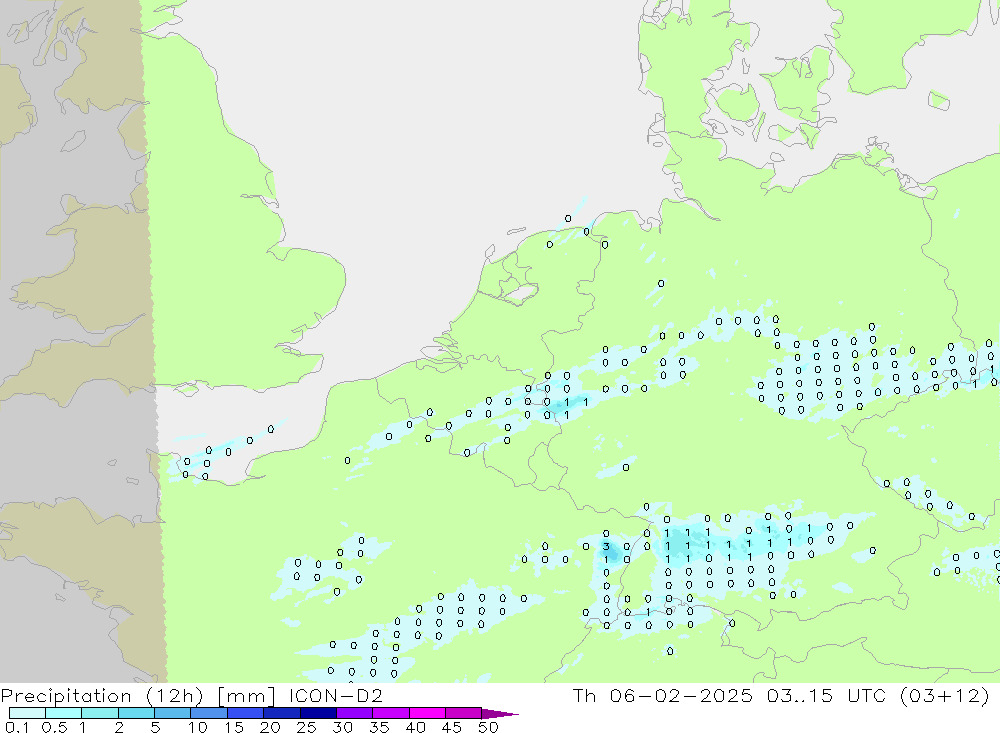Click the legend swatch between 5 and 10

point(173,713)
